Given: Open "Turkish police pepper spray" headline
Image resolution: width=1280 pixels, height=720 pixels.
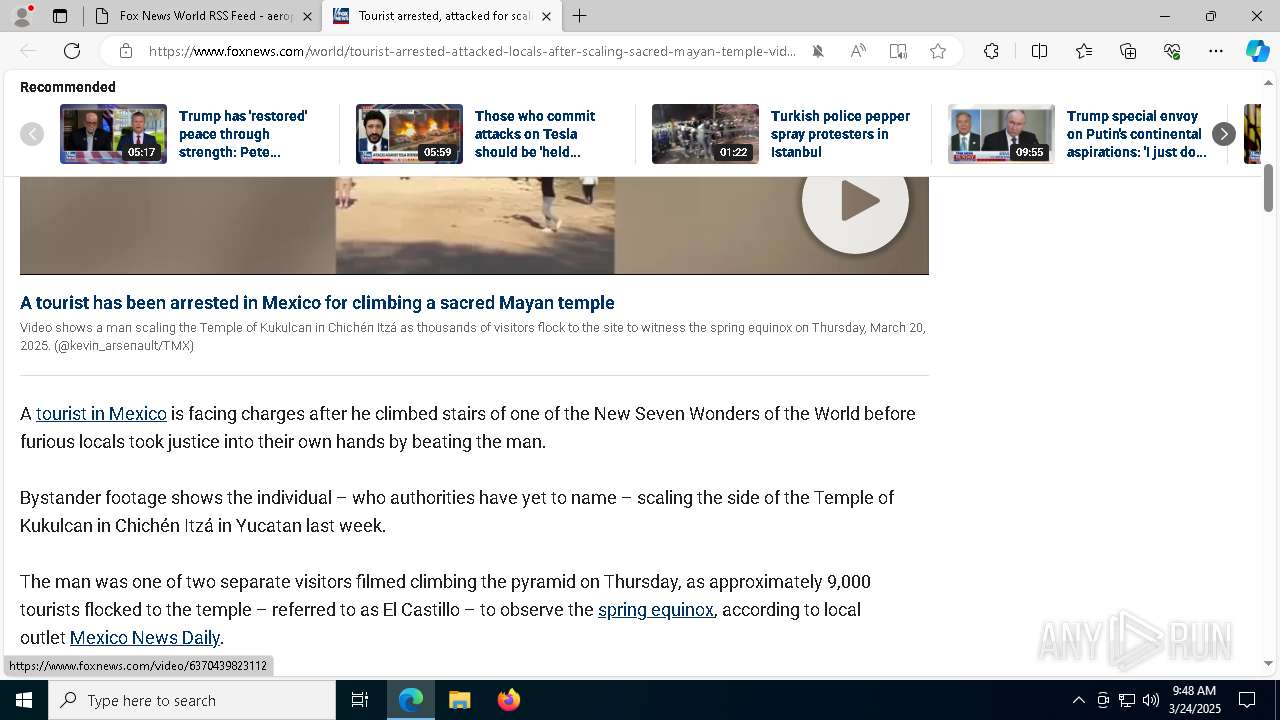Looking at the screenshot, I should 840,134.
